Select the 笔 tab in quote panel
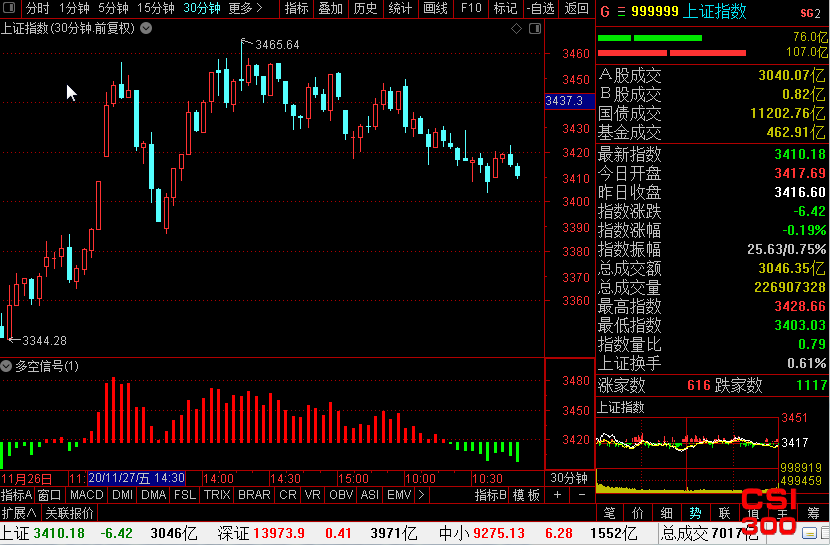830x545 pixels. [x=610, y=513]
